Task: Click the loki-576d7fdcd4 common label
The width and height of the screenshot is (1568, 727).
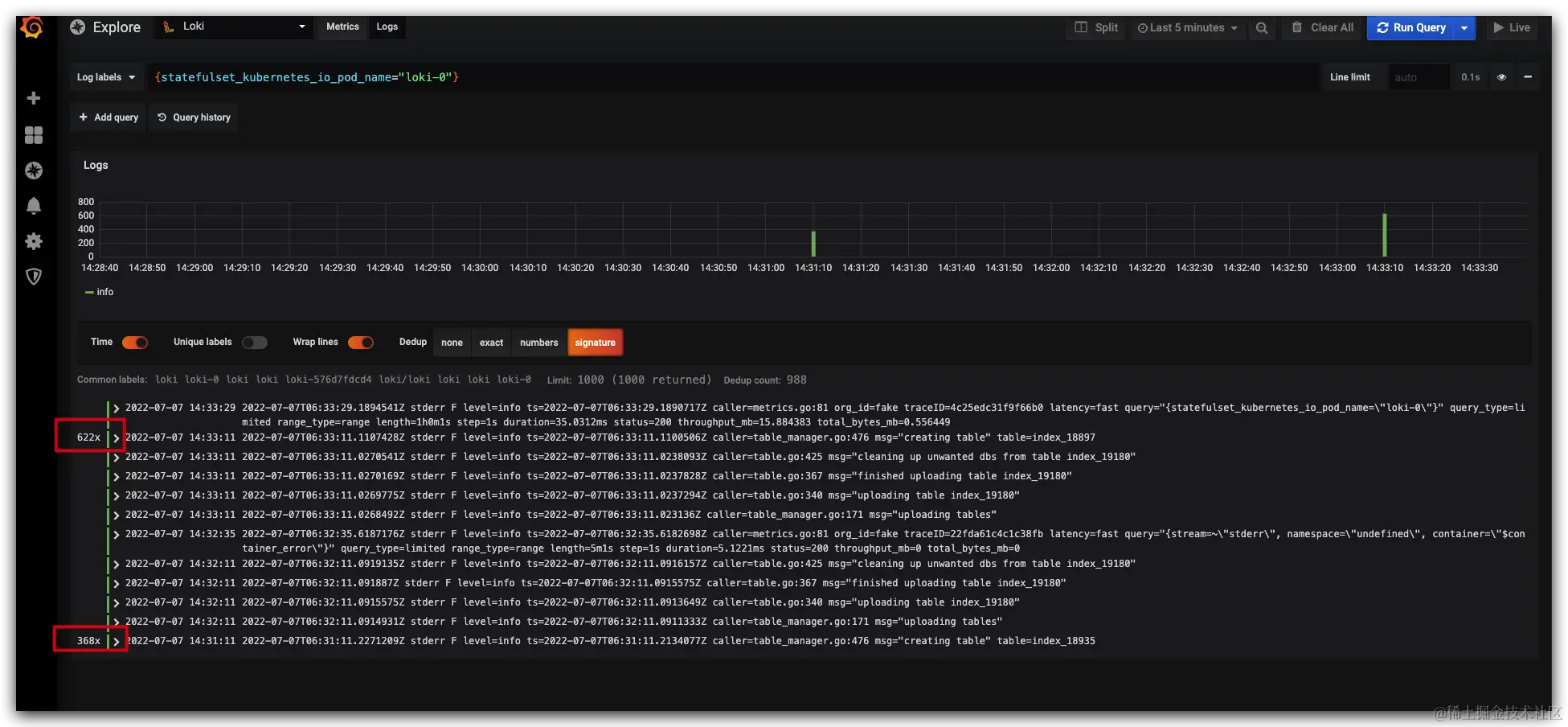Action: click(329, 380)
